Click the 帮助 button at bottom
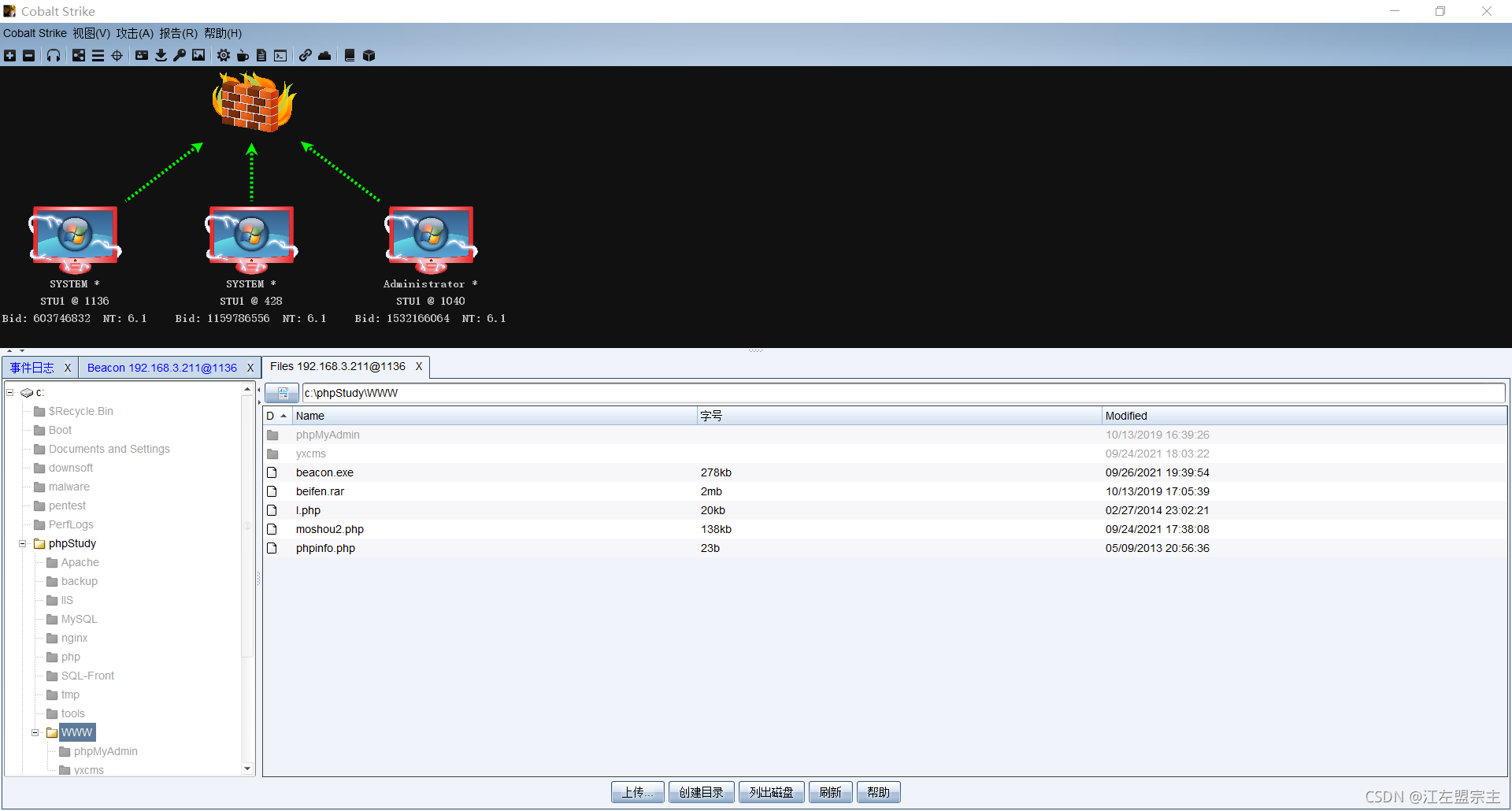The width and height of the screenshot is (1512, 811). pos(879,792)
